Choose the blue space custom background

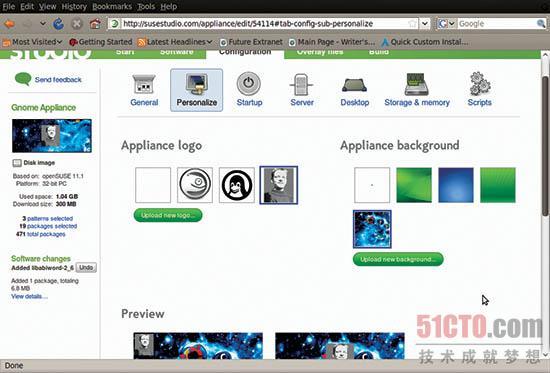(372, 229)
